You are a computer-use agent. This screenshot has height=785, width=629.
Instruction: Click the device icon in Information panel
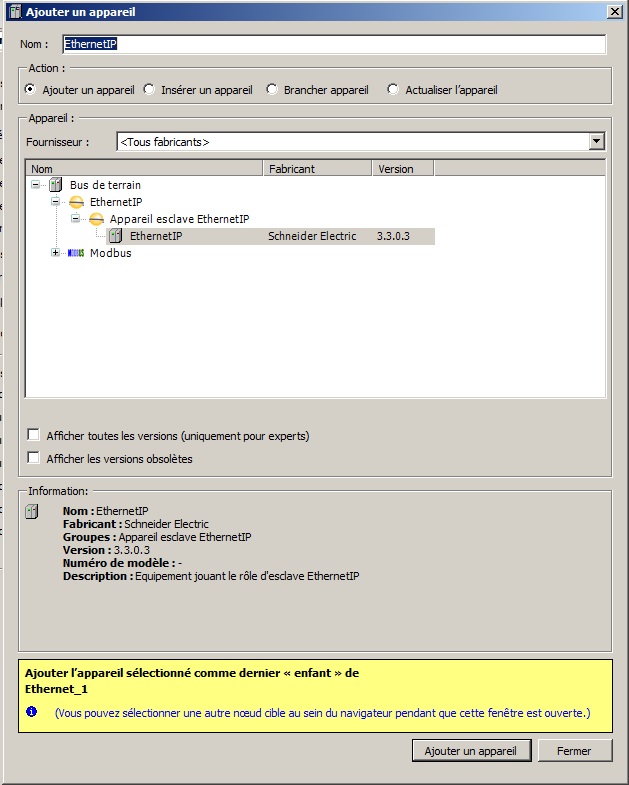pos(31,512)
